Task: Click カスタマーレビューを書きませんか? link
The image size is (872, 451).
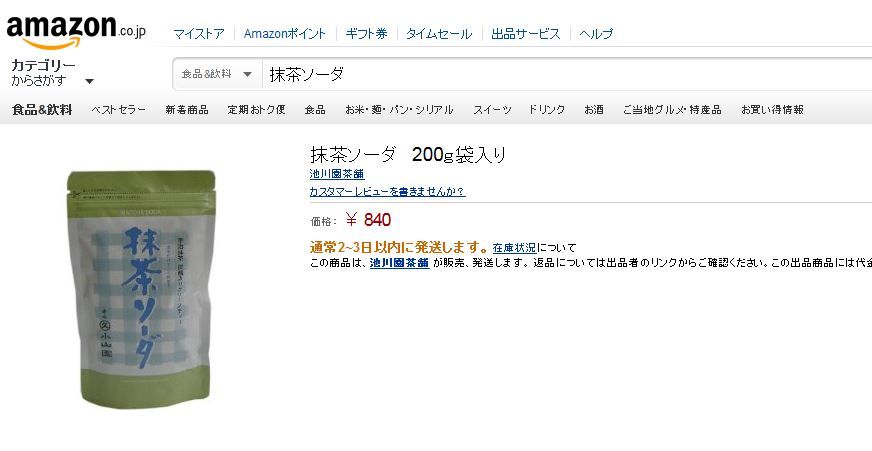Action: tap(387, 192)
